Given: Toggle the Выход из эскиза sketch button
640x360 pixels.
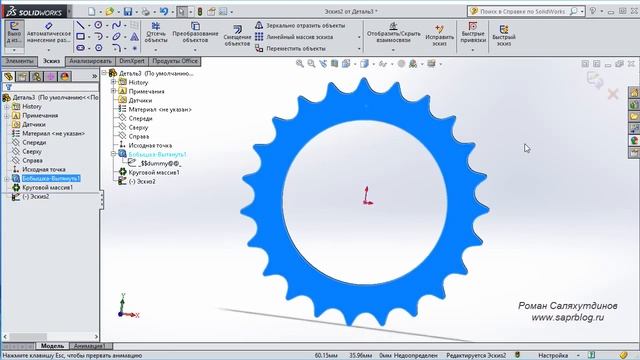Looking at the screenshot, I should click(x=14, y=33).
